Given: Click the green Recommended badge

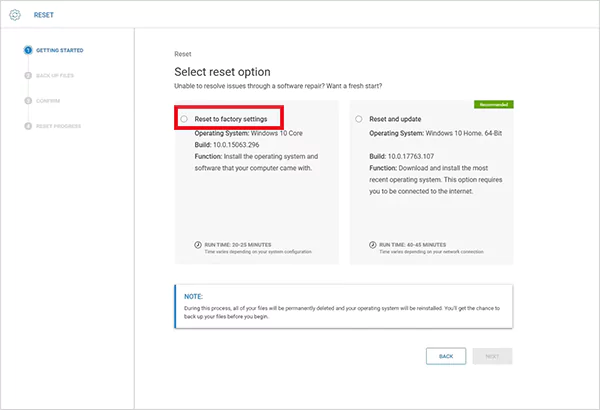Looking at the screenshot, I should point(494,105).
